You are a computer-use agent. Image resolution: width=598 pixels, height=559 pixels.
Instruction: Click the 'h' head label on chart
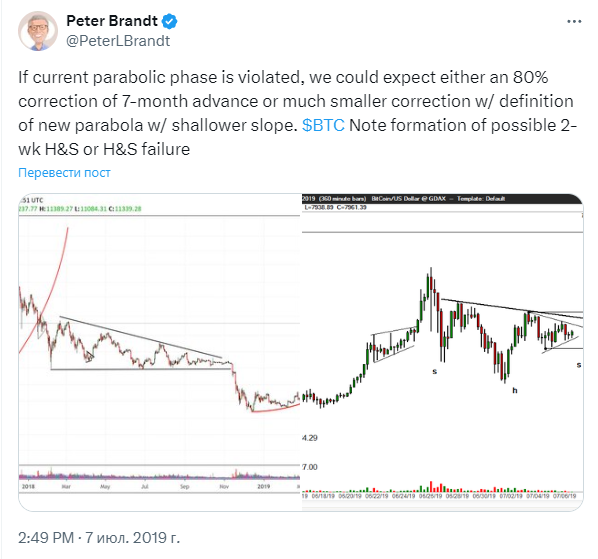[x=514, y=390]
